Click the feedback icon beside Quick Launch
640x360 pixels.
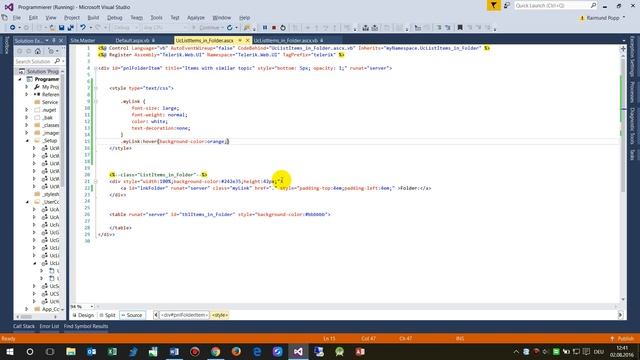click(x=507, y=5)
